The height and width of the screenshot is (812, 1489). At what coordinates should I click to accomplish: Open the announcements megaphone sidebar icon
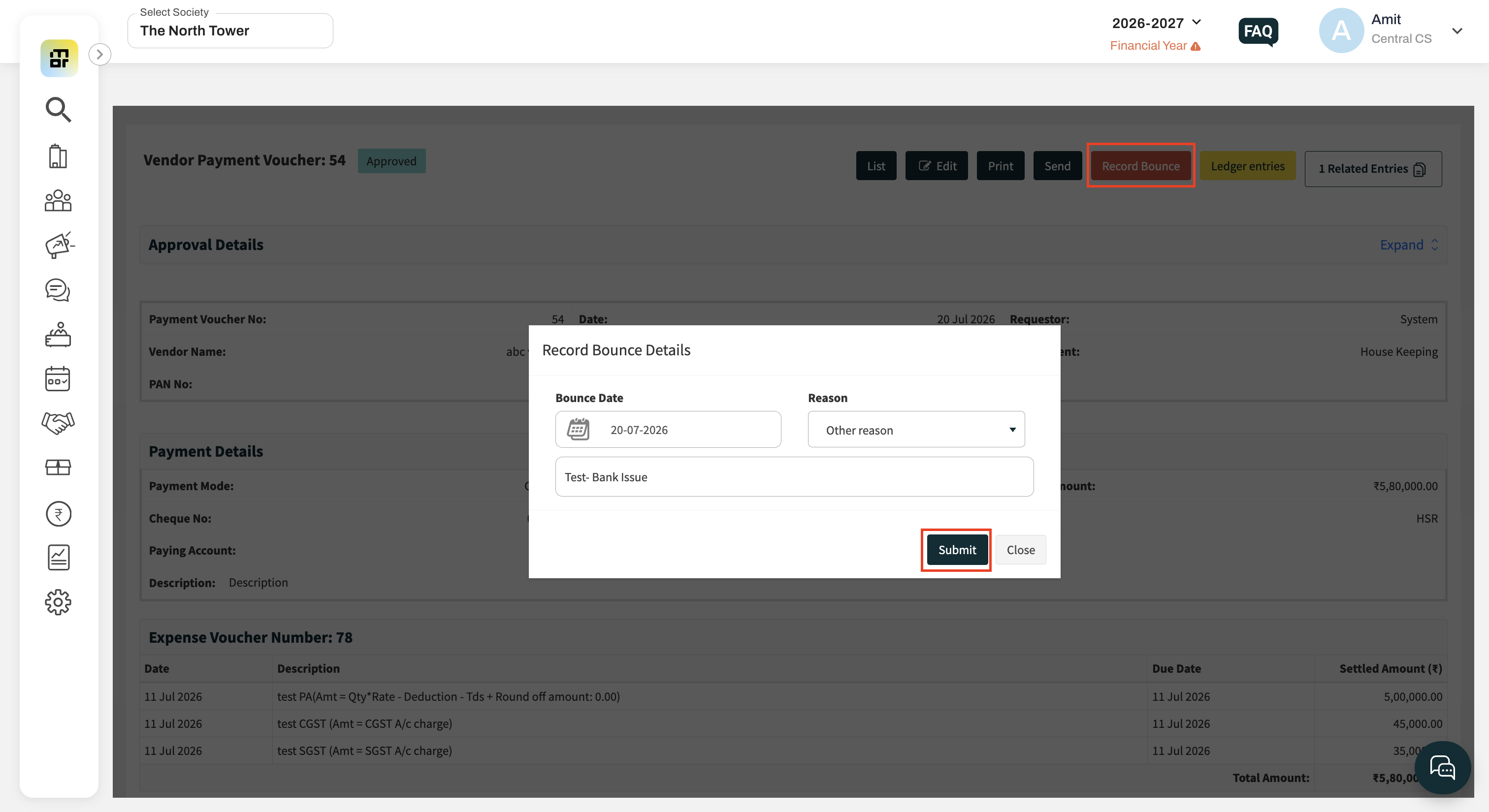click(59, 245)
